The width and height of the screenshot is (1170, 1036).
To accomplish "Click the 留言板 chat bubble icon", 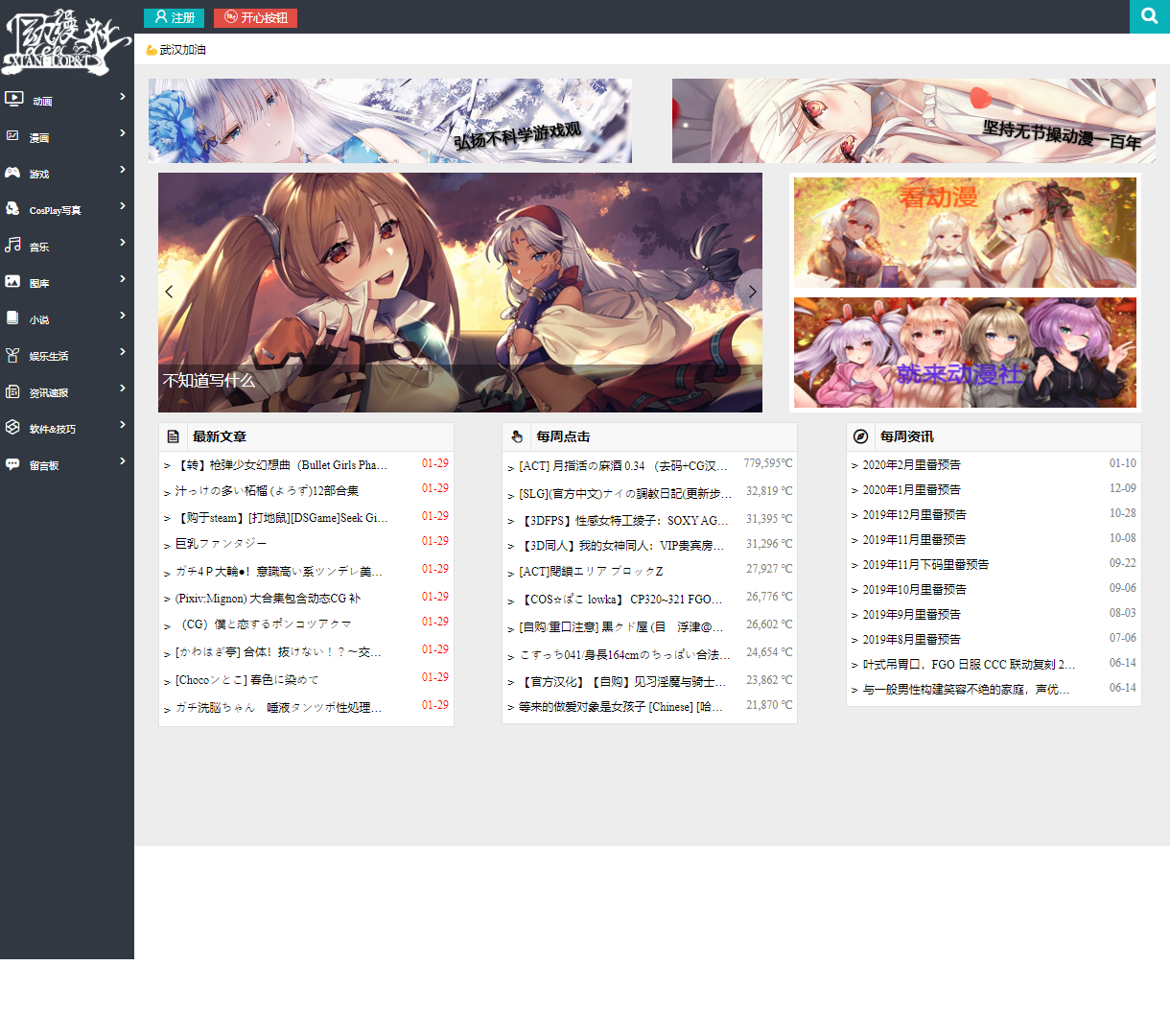I will (12, 464).
